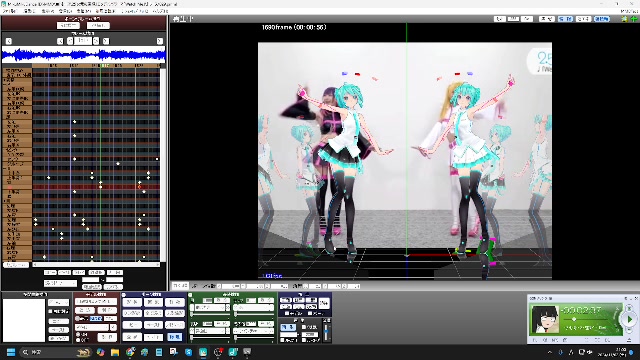This screenshot has height=360, width=640.
Task: Show hidden system tray icons
Action: (550, 352)
